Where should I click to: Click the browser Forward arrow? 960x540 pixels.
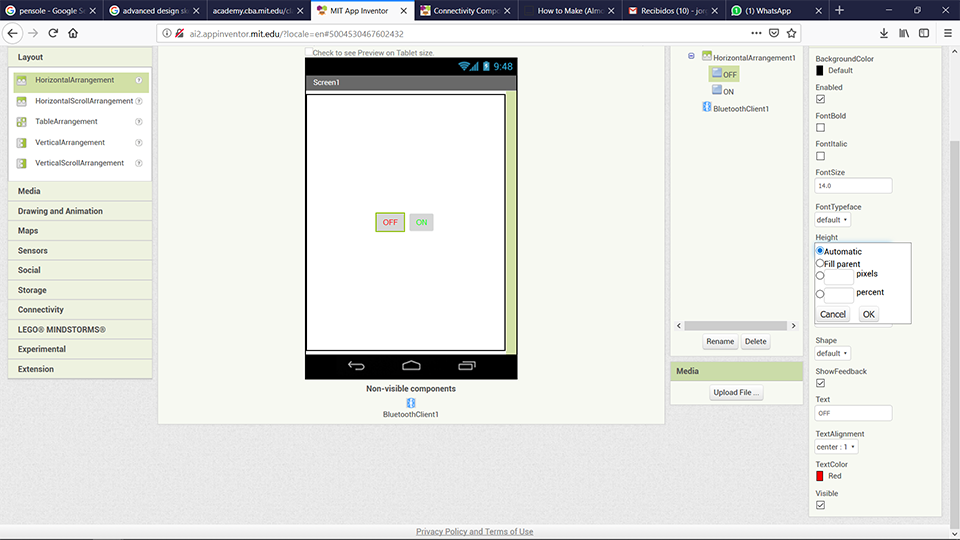pyautogui.click(x=33, y=33)
